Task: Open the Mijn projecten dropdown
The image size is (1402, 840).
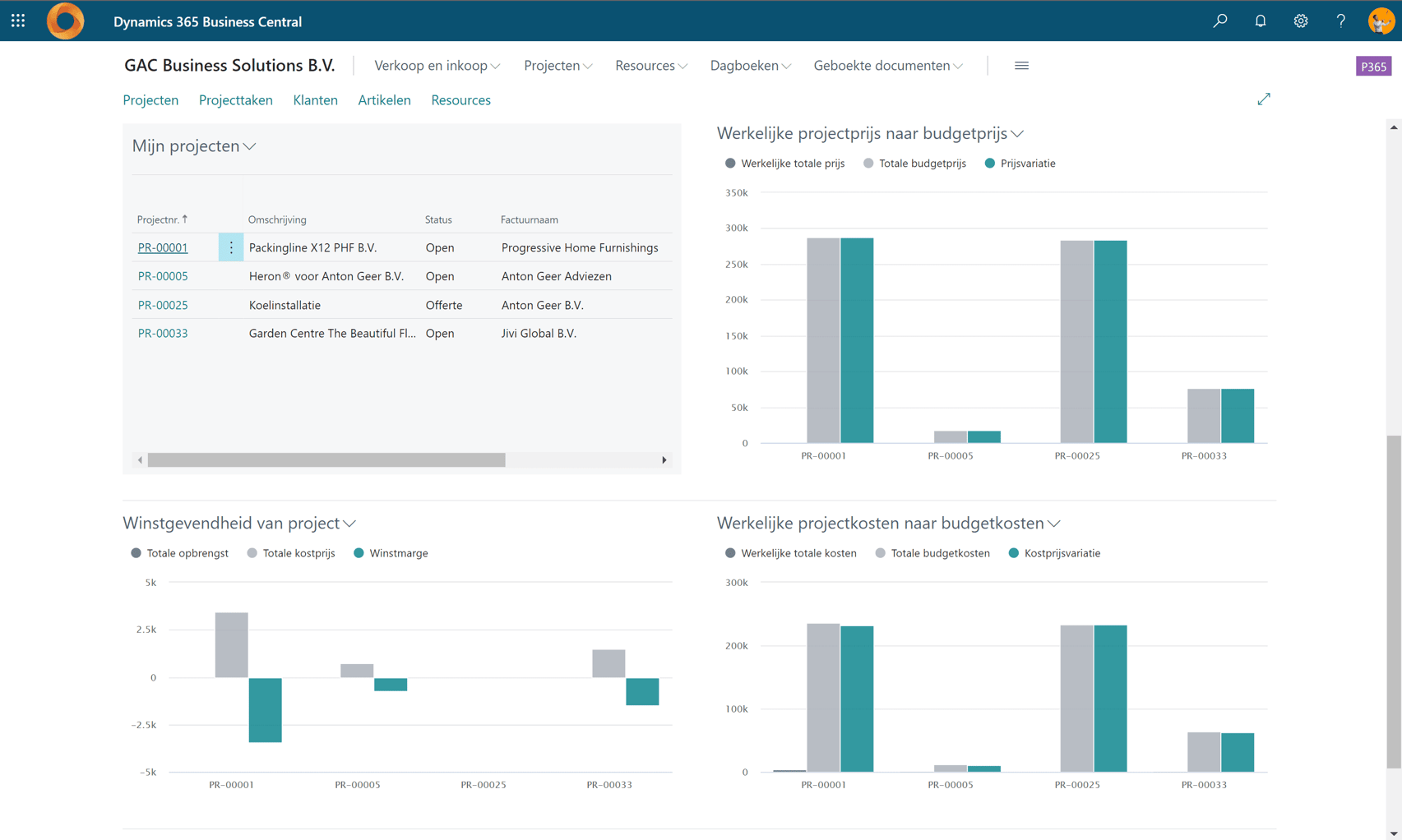Action: pos(194,146)
